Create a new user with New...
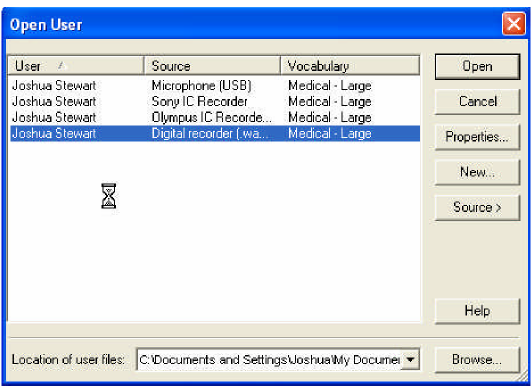532x388 pixels. point(477,172)
